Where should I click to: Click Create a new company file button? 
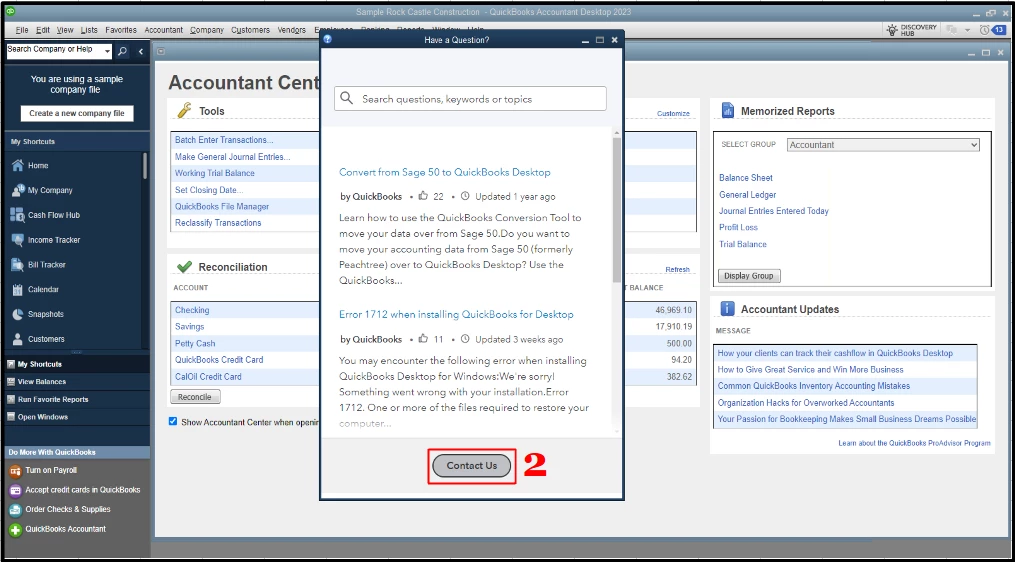(76, 113)
